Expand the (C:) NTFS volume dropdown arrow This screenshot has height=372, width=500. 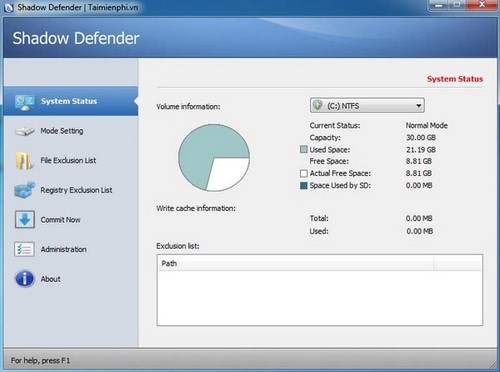(418, 106)
